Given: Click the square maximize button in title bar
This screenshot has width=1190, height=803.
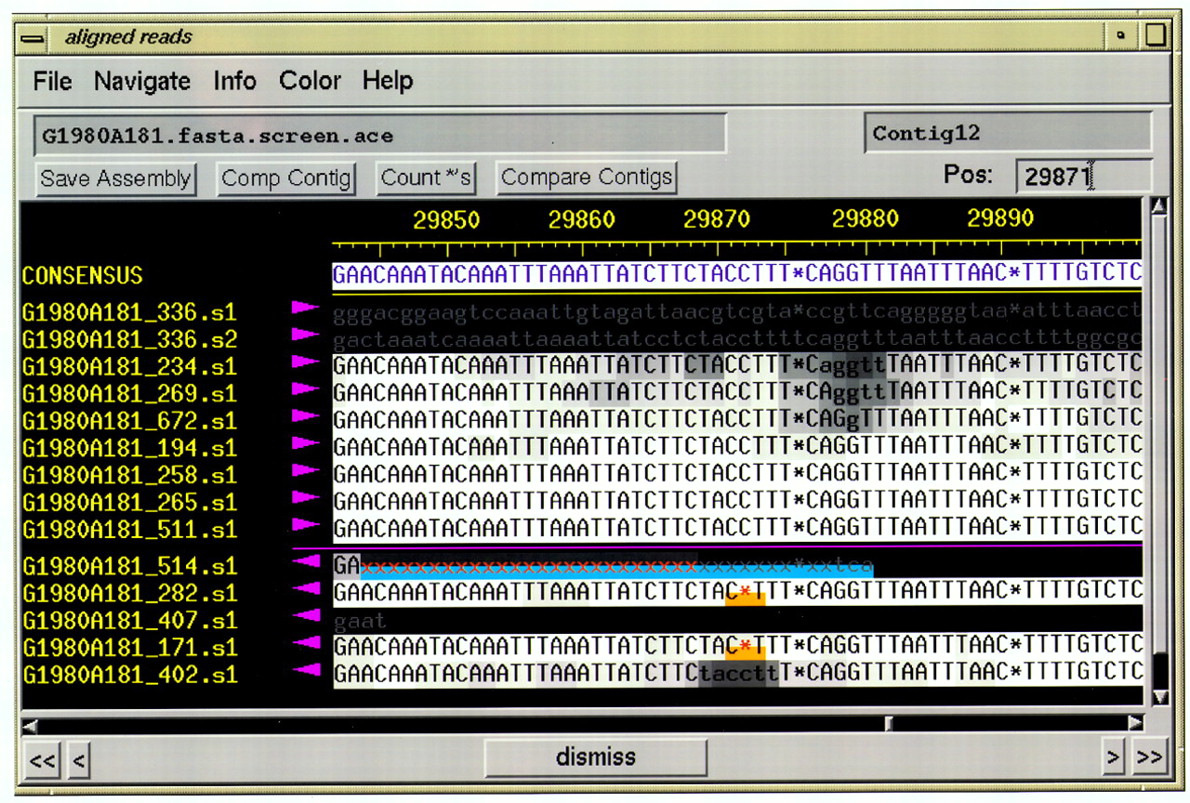Looking at the screenshot, I should point(1155,35).
